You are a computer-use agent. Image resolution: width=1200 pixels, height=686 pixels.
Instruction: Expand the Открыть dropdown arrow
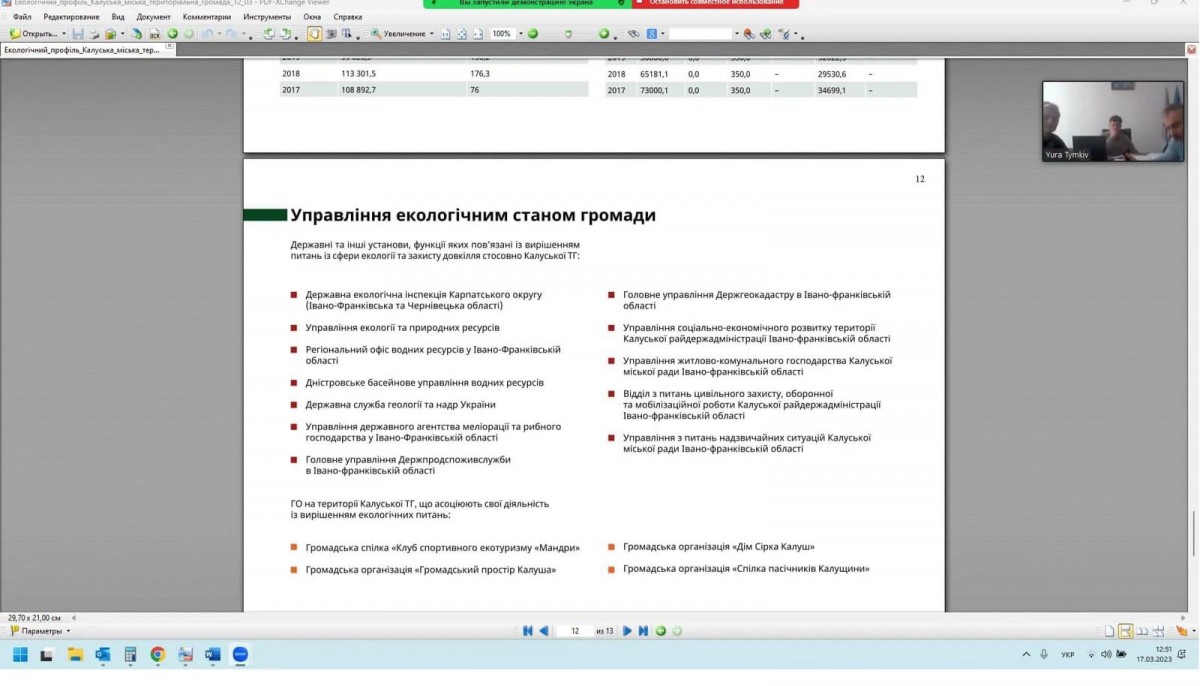[64, 34]
